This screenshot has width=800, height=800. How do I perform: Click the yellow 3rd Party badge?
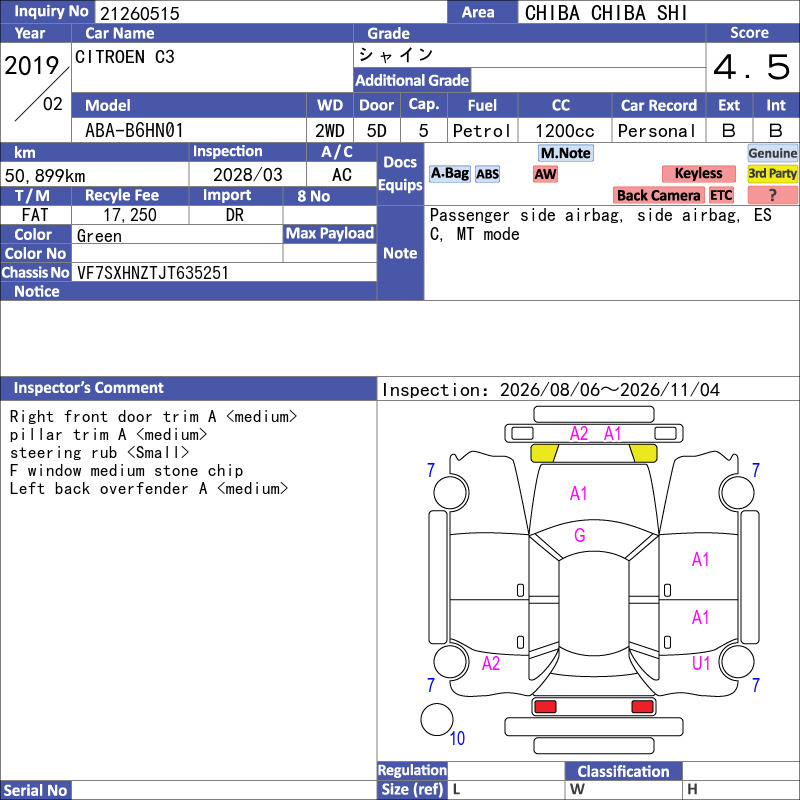point(772,173)
